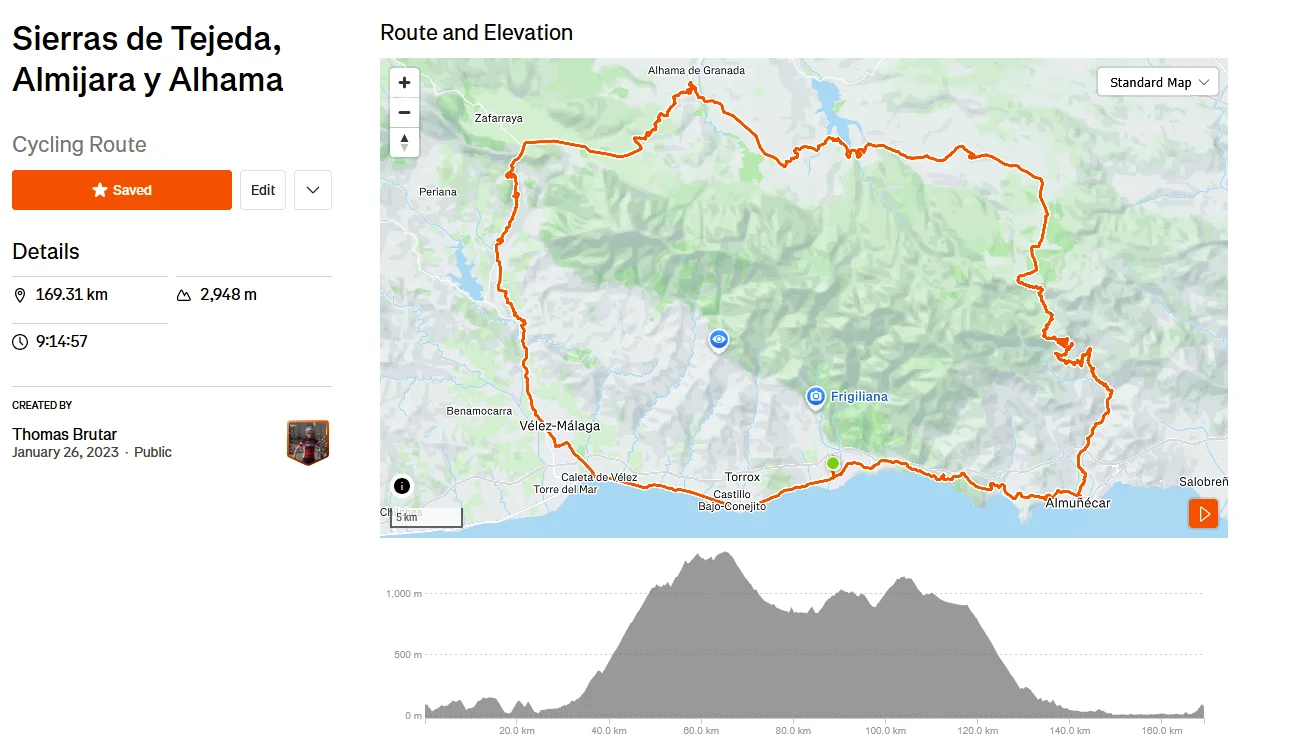Toggle the Saved star button
Image resolution: width=1304 pixels, height=744 pixels.
click(x=122, y=190)
